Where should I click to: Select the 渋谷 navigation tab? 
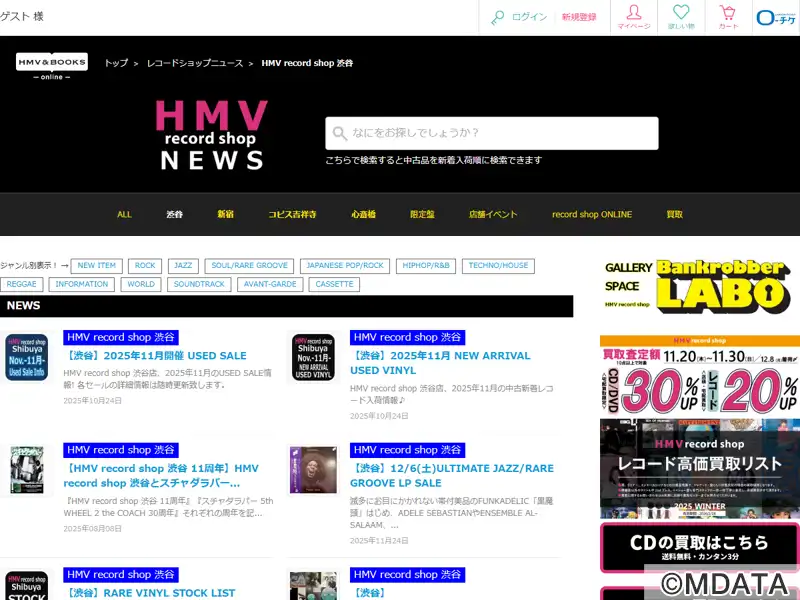click(174, 214)
